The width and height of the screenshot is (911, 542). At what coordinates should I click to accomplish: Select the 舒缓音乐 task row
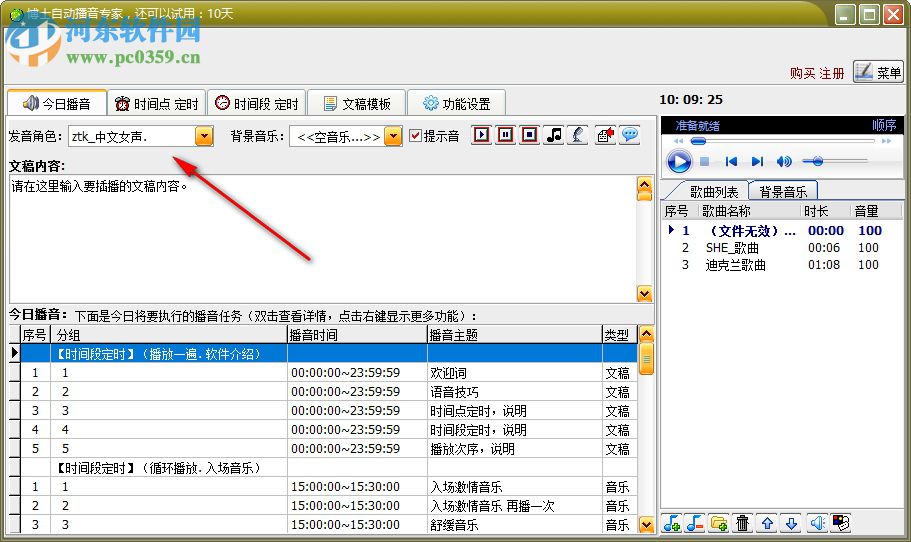[x=329, y=525]
